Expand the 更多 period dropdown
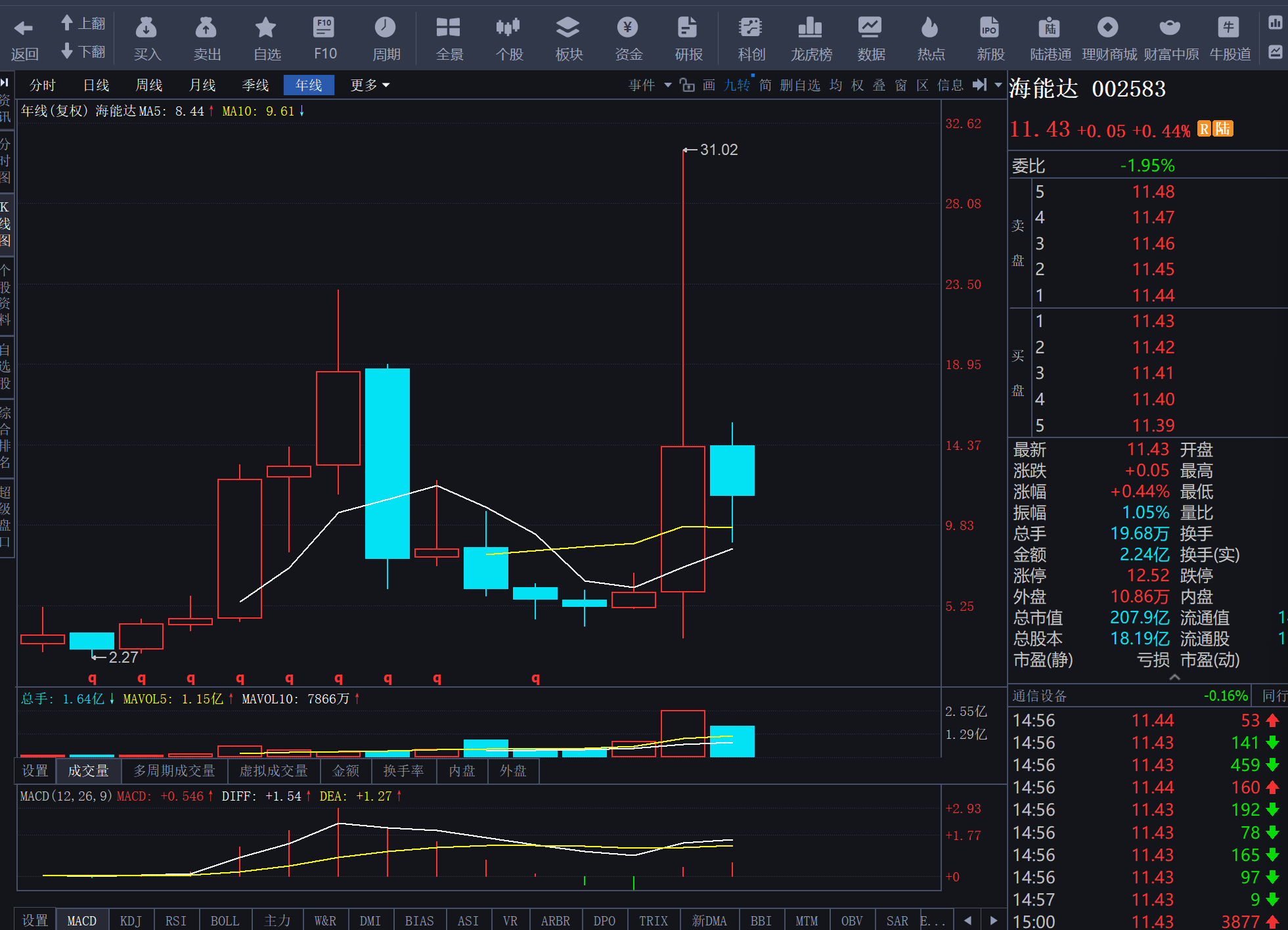This screenshot has width=1288, height=930. click(x=370, y=85)
